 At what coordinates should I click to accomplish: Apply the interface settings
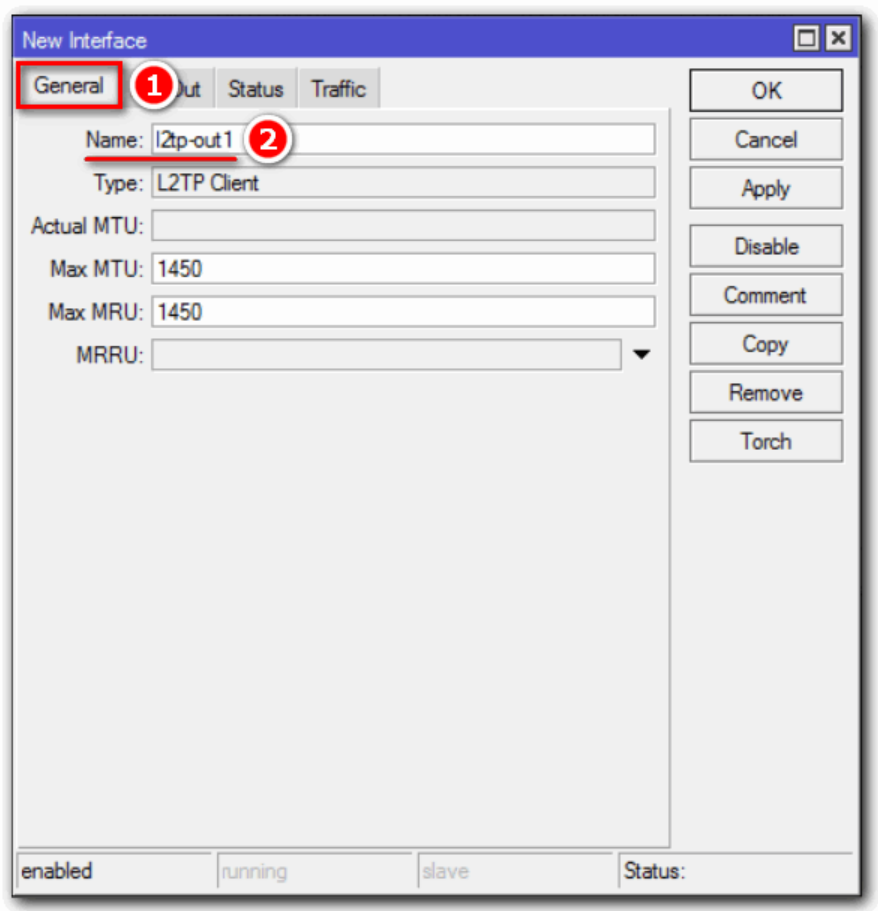765,188
